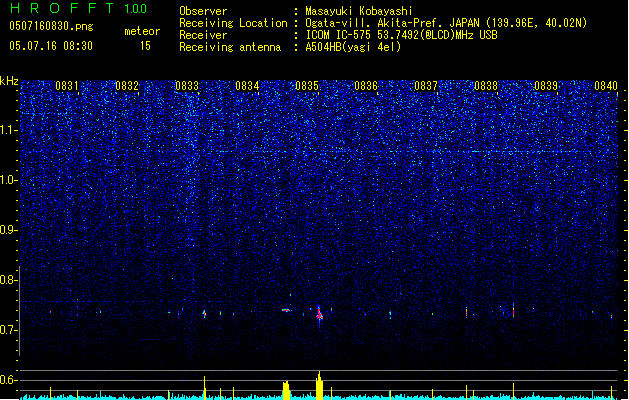Select the filename 0507160830.png
The height and width of the screenshot is (400, 629).
[x=51, y=27]
